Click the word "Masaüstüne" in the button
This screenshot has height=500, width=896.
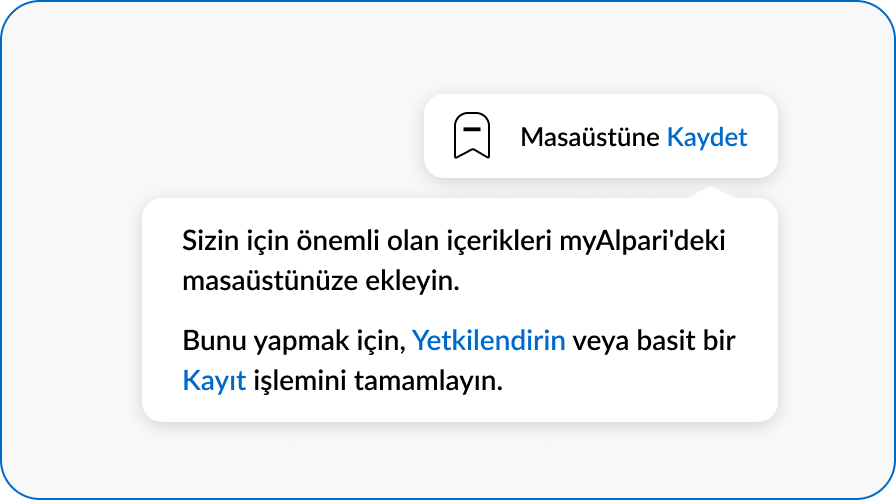589,137
